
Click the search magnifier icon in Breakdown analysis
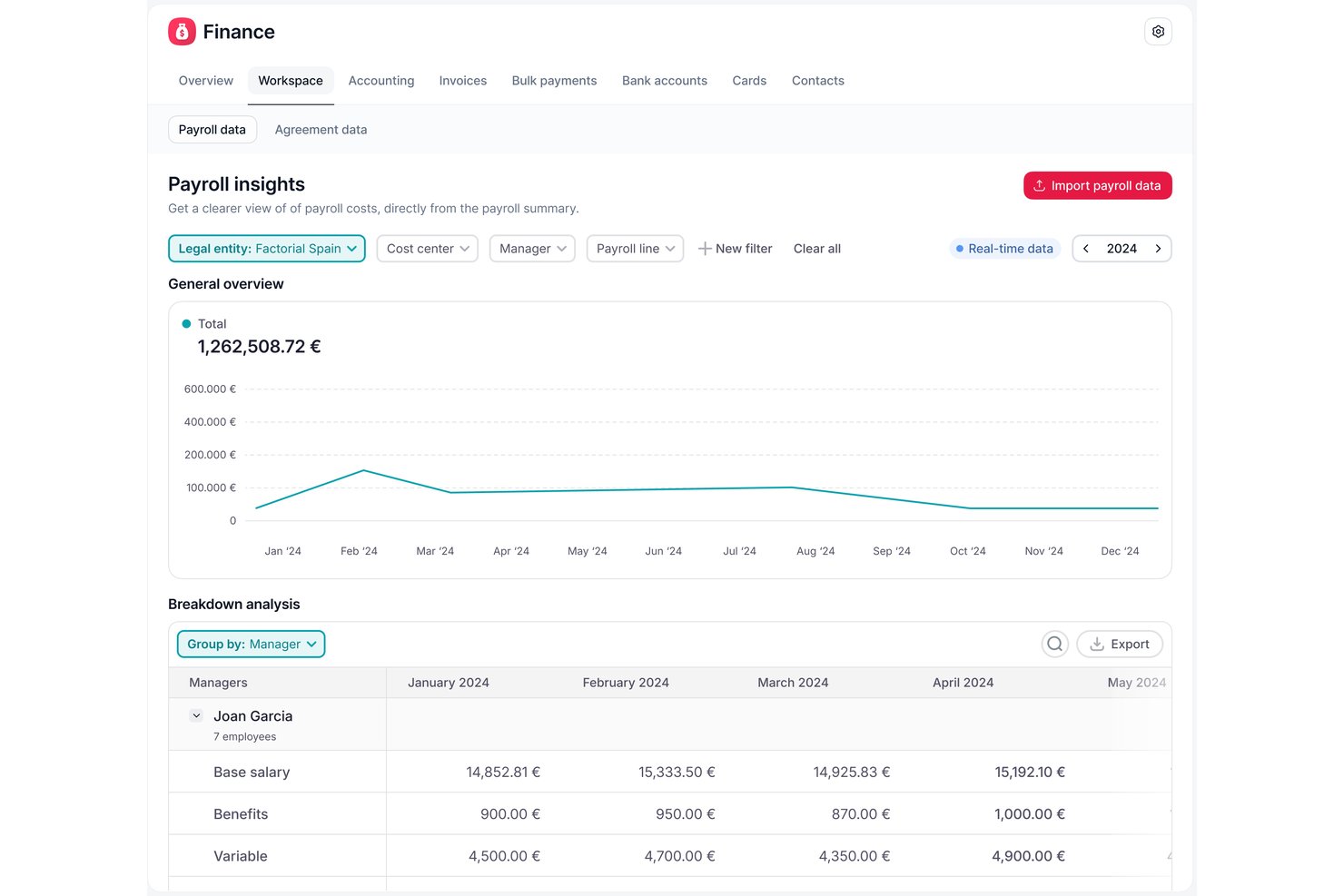point(1054,644)
